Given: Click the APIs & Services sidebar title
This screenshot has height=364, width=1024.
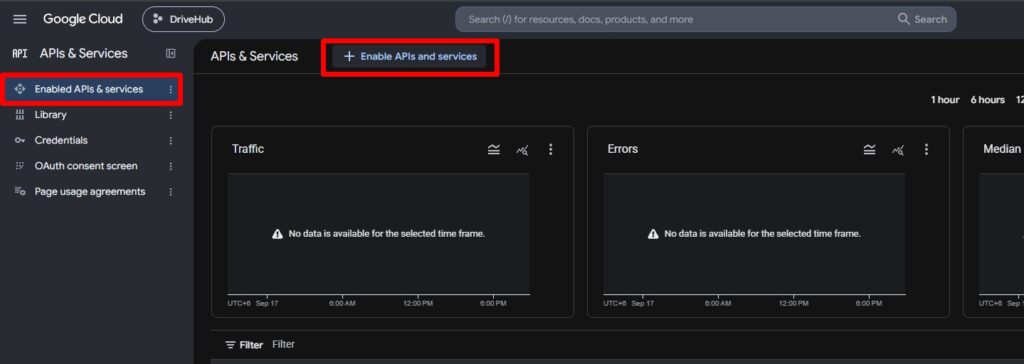Looking at the screenshot, I should [x=84, y=54].
